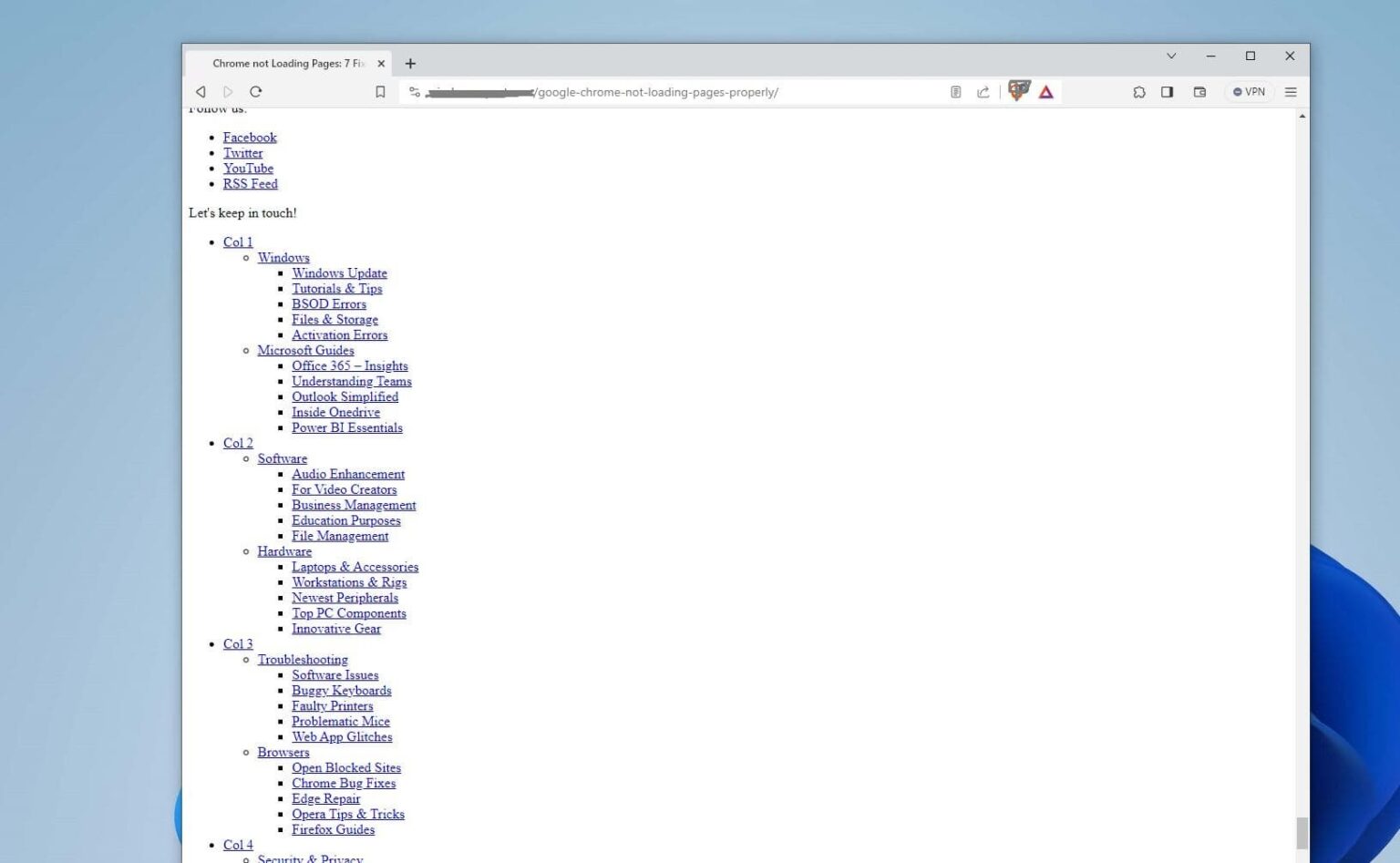Toggle the VPN control in the toolbar
Image resolution: width=1400 pixels, height=863 pixels.
[x=1248, y=91]
